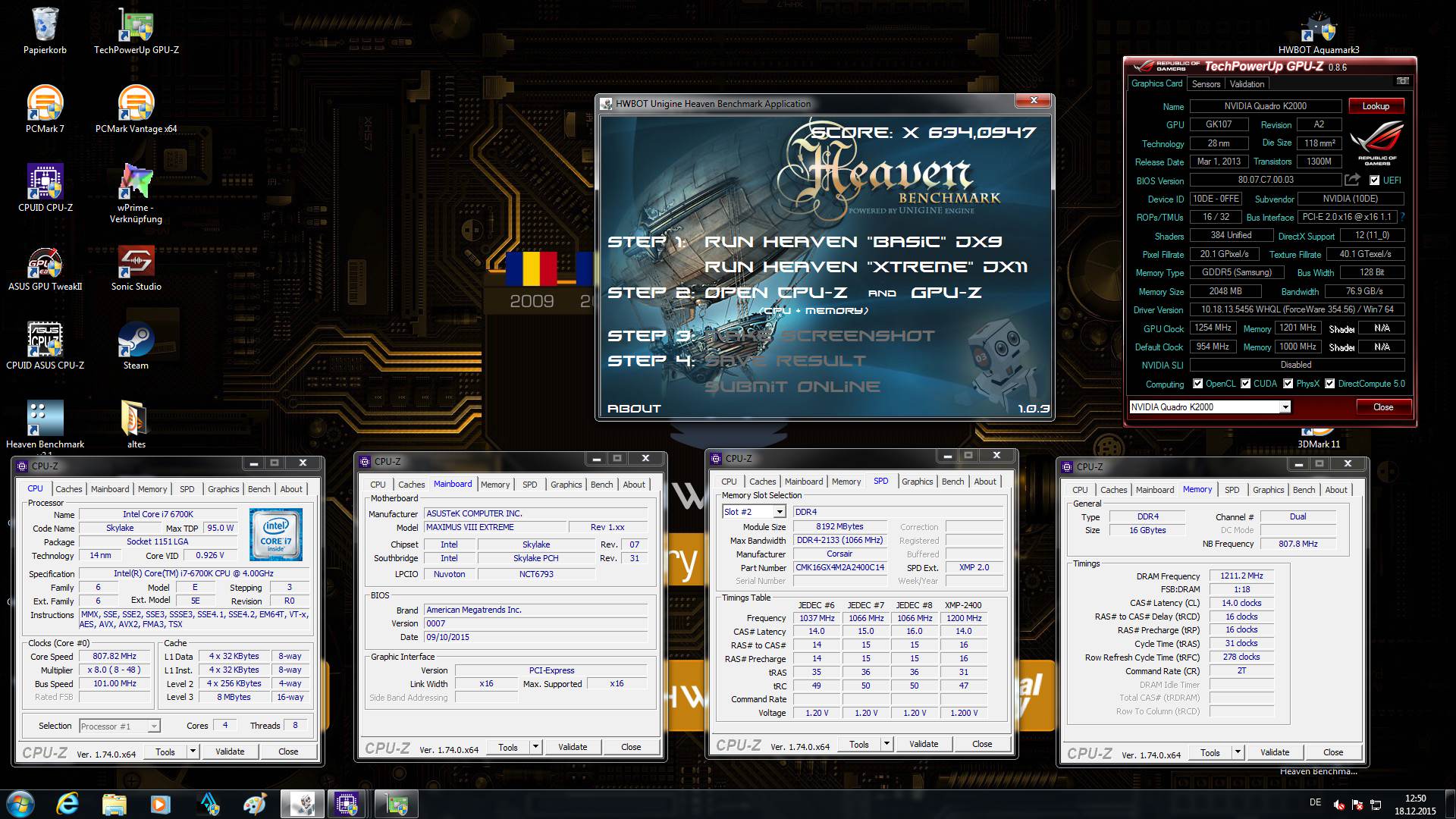Screen dimensions: 1456x819
Task: Launch TechPowerUp GPU-Z desktop shortcut
Action: [136, 30]
